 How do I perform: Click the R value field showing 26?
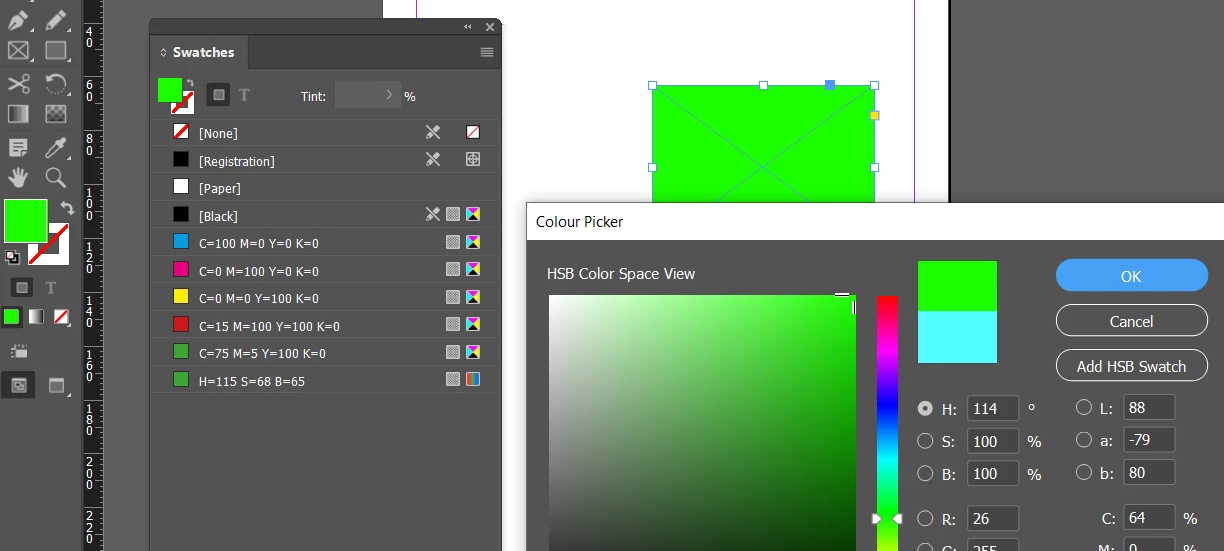[x=993, y=518]
